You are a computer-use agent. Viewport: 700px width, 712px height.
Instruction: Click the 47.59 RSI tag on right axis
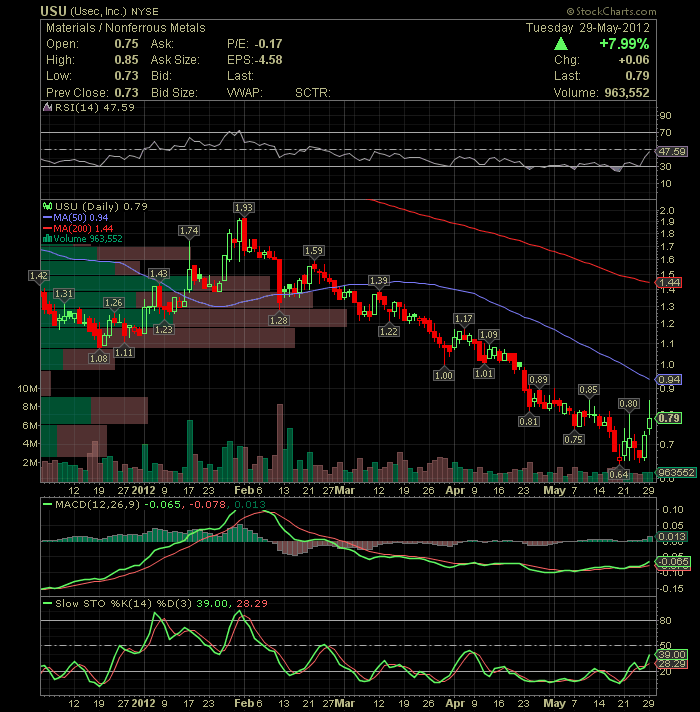click(672, 152)
